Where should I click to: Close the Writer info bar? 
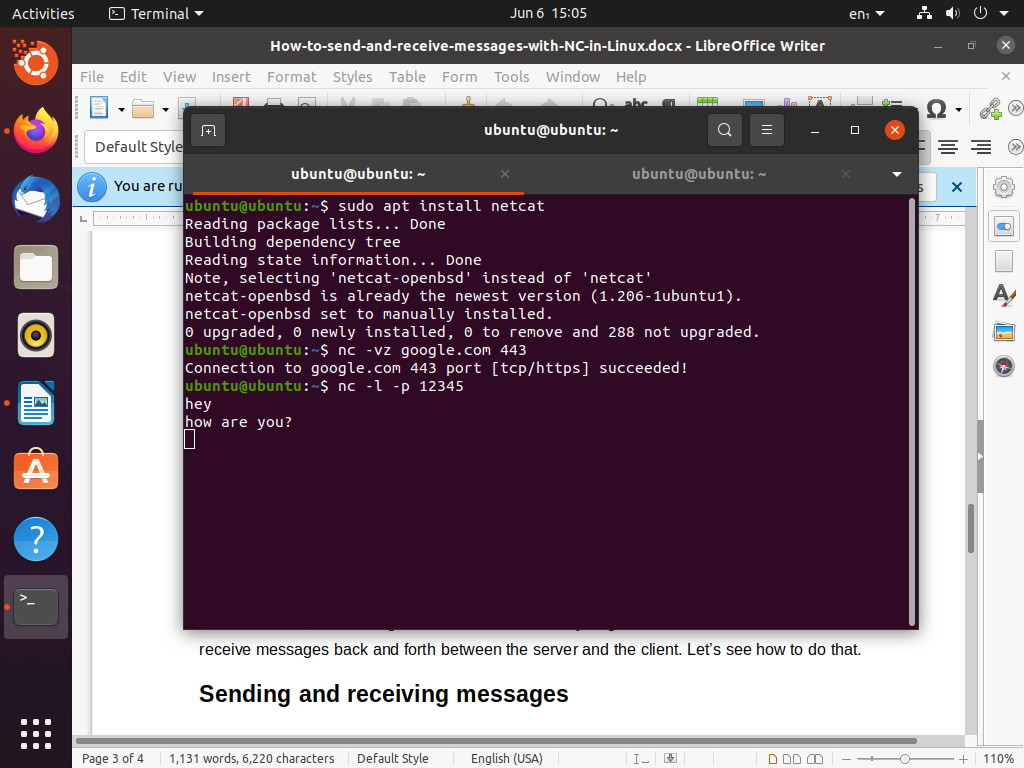[957, 187]
